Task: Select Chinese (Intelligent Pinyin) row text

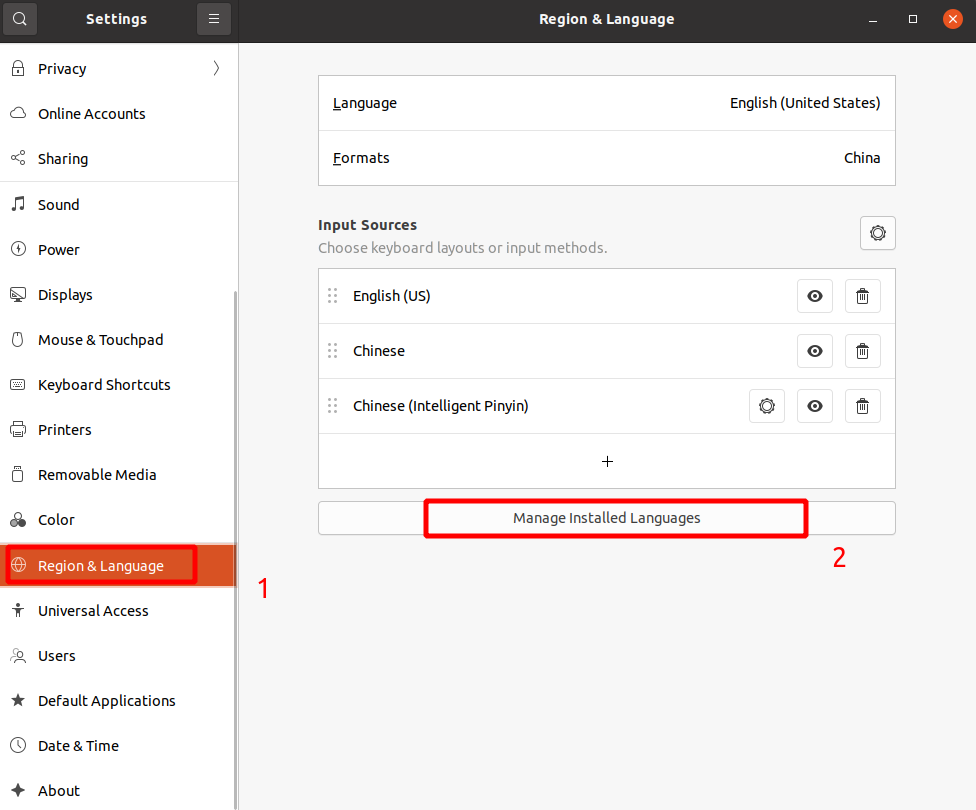Action: pyautogui.click(x=441, y=406)
